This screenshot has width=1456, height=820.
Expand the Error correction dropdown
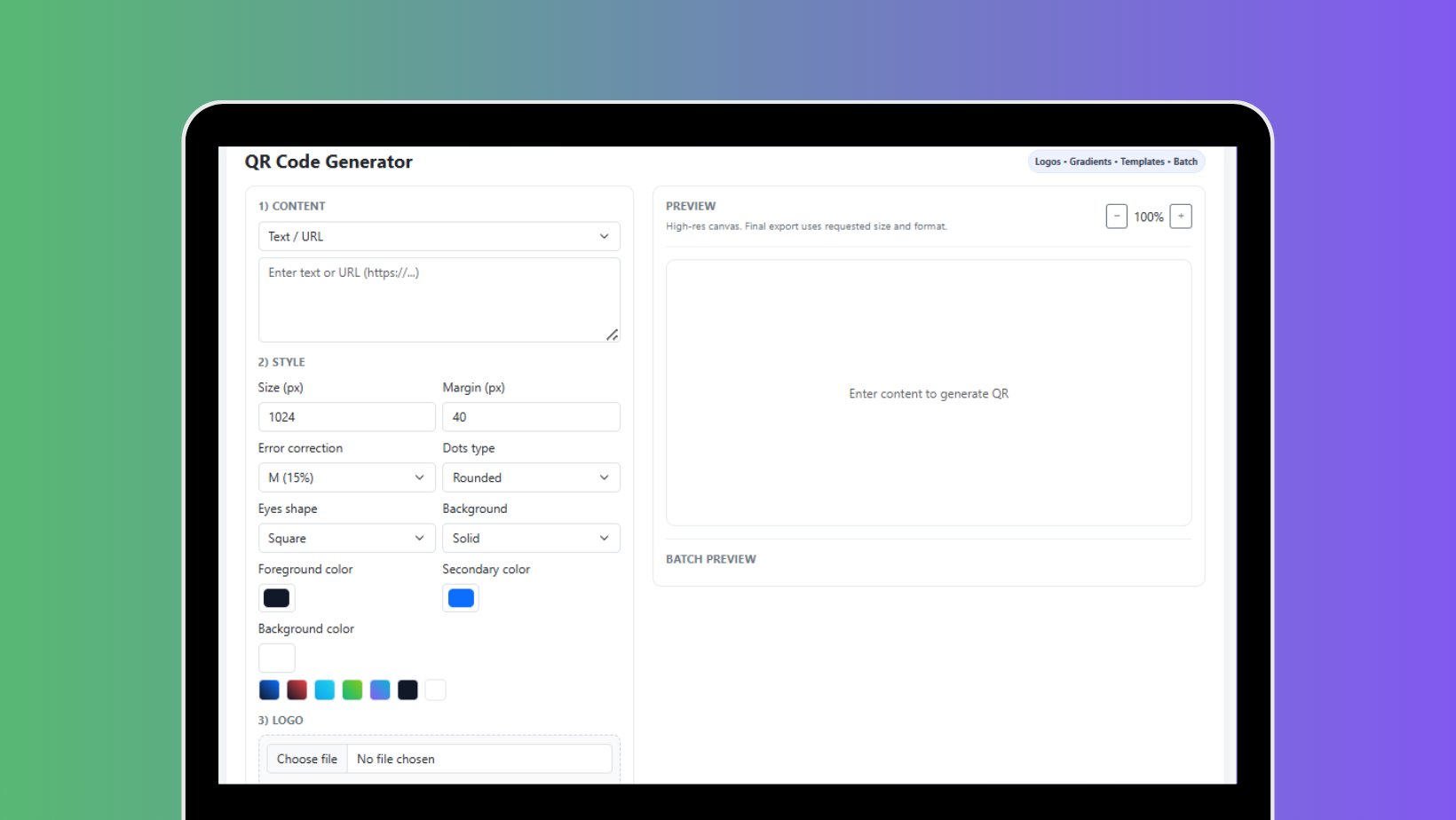tap(346, 477)
